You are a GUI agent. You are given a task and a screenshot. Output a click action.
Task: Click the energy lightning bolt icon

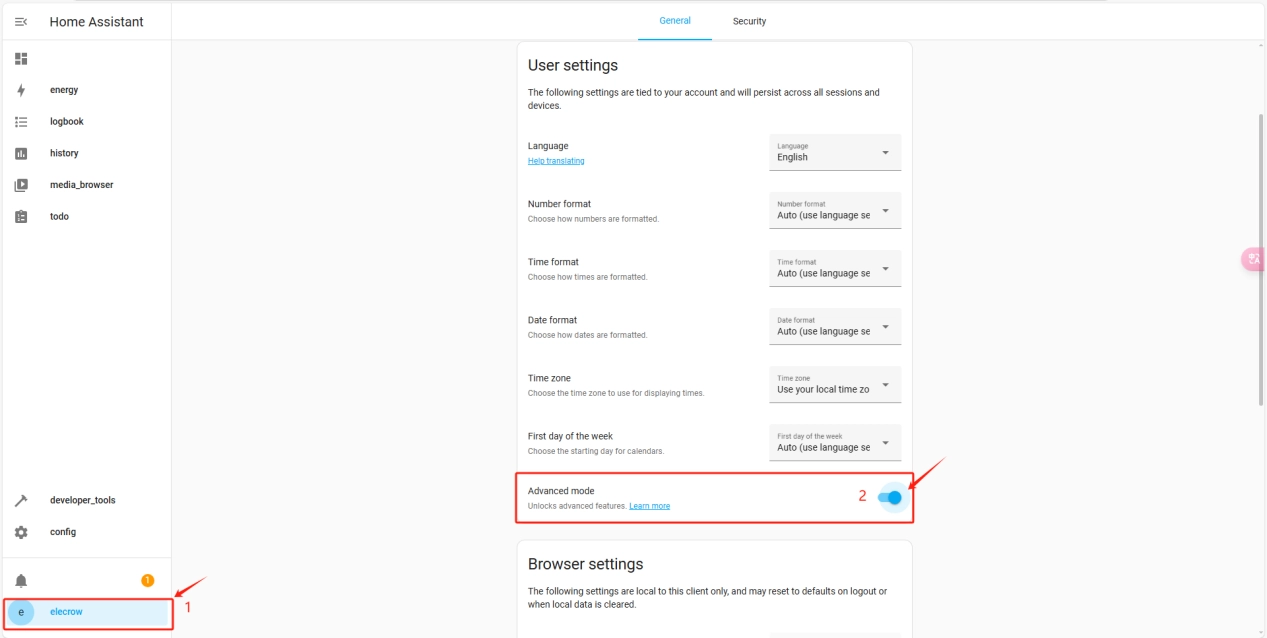point(21,90)
